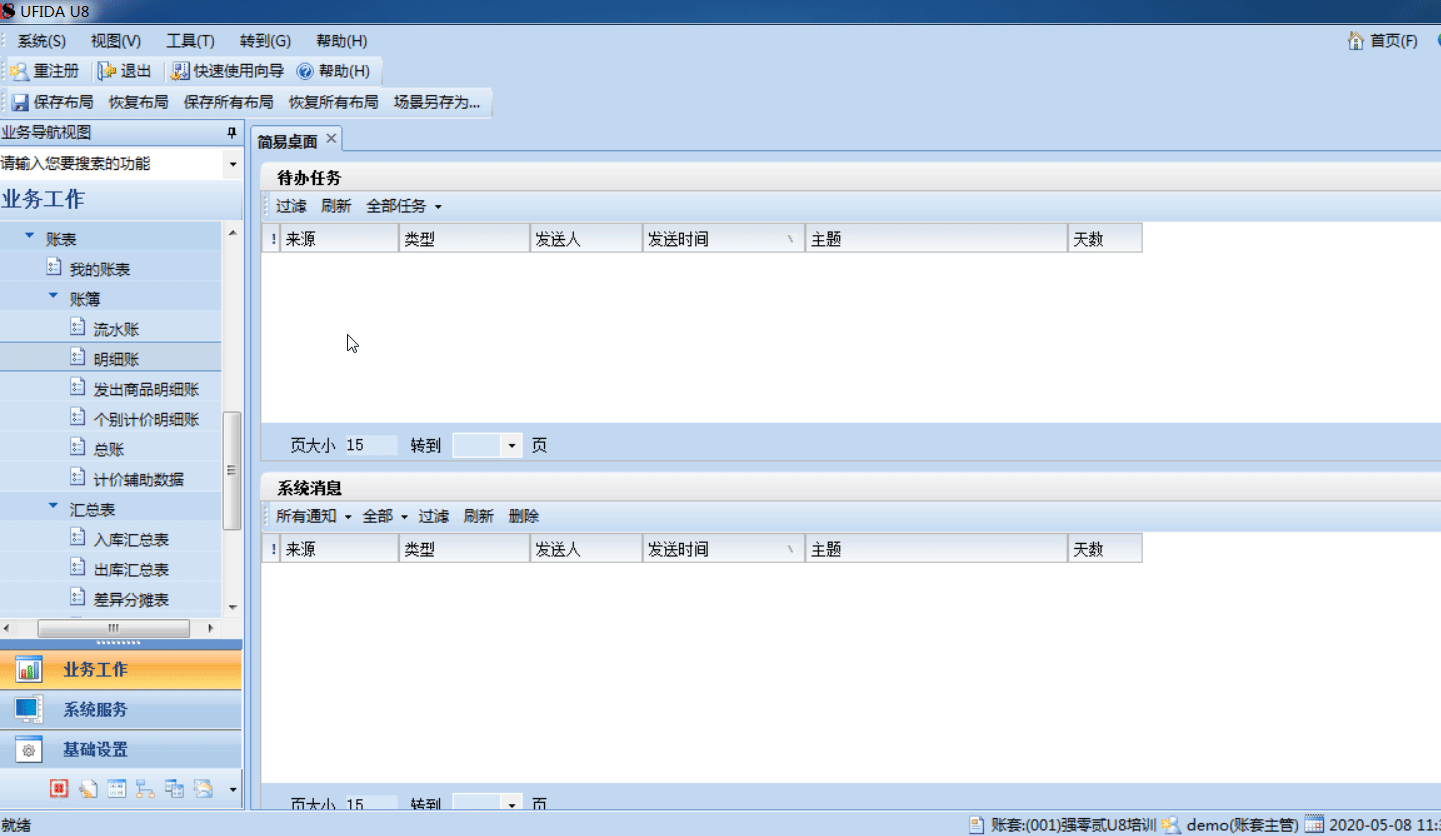Click 刷新 in the 系统消息 toolbar
This screenshot has height=836, width=1441.
point(478,516)
